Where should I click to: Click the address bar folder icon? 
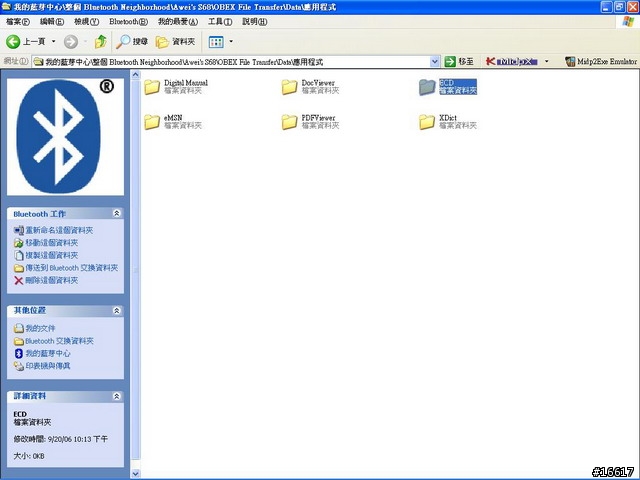pos(38,62)
